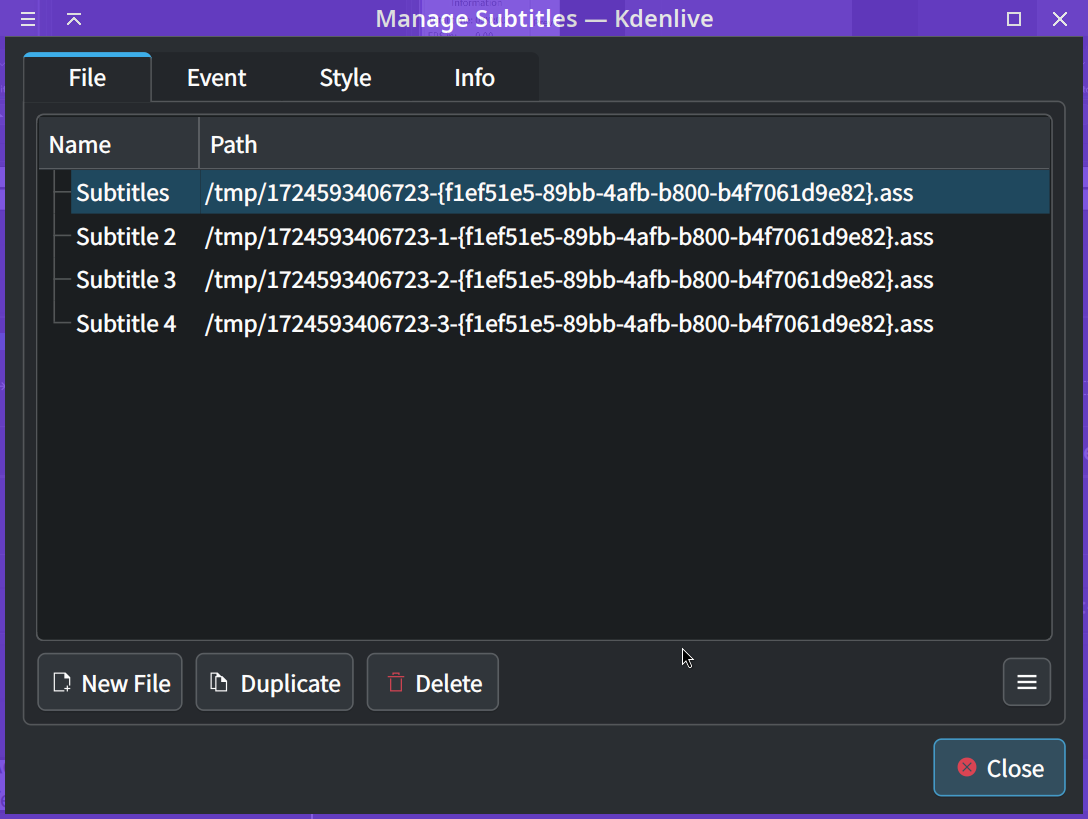This screenshot has width=1088, height=819.
Task: Select the File tab
Action: 87,78
